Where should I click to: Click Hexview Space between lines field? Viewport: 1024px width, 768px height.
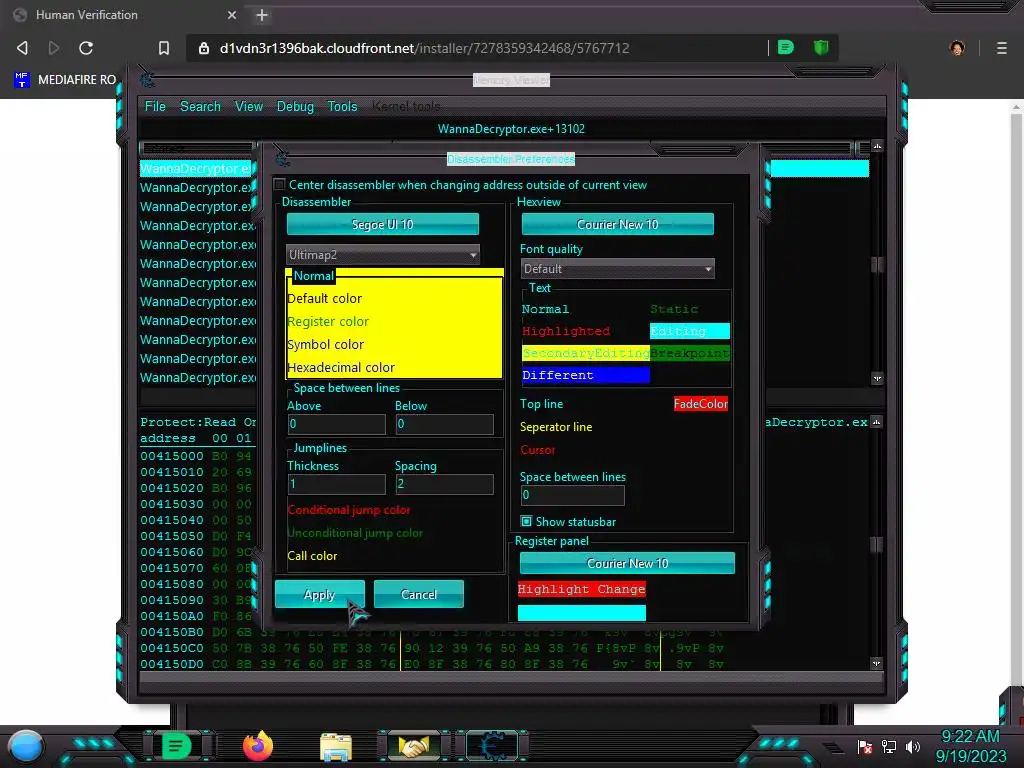pyautogui.click(x=572, y=495)
